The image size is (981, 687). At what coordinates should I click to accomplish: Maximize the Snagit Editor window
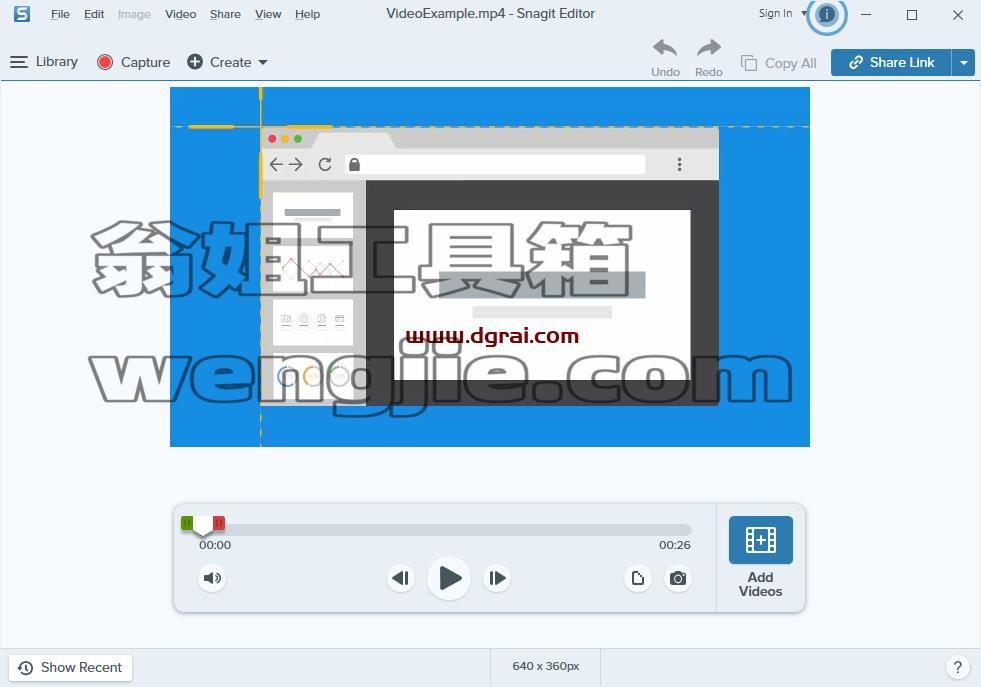click(x=912, y=14)
